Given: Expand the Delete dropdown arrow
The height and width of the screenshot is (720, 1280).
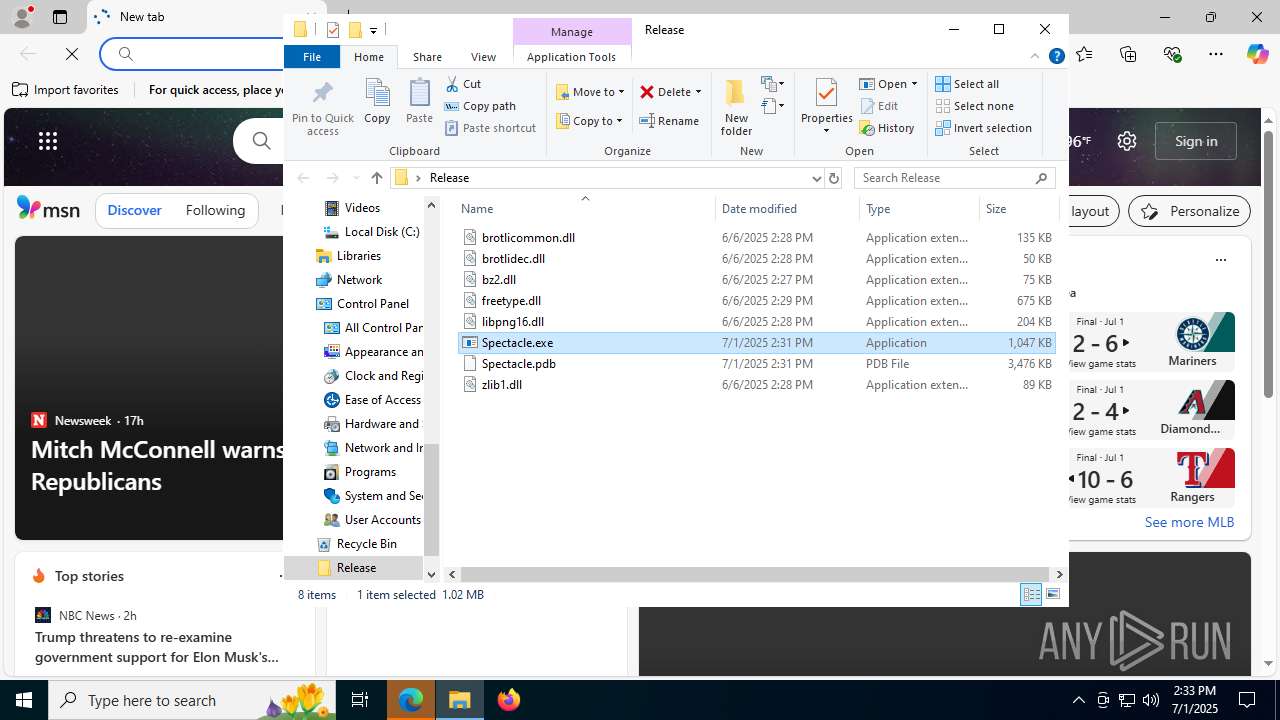Looking at the screenshot, I should tap(698, 92).
